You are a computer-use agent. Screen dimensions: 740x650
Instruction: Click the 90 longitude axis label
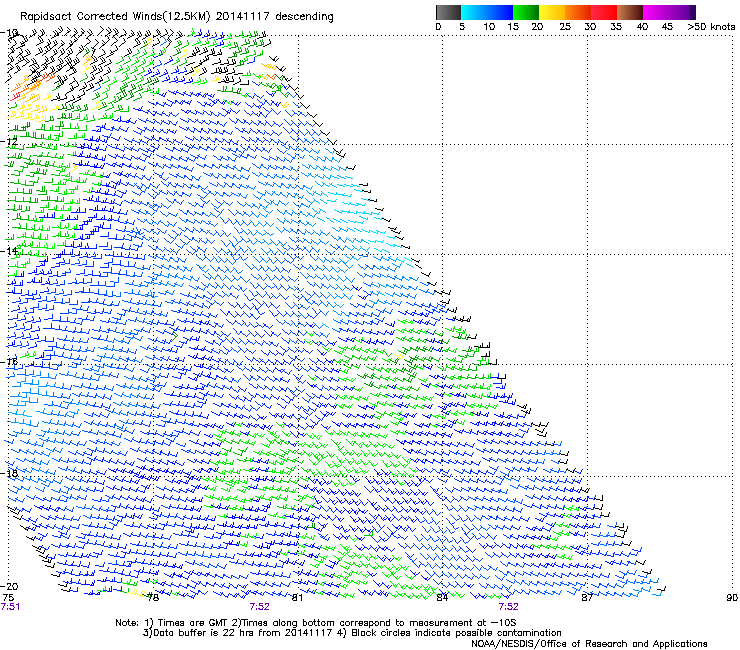pyautogui.click(x=732, y=598)
